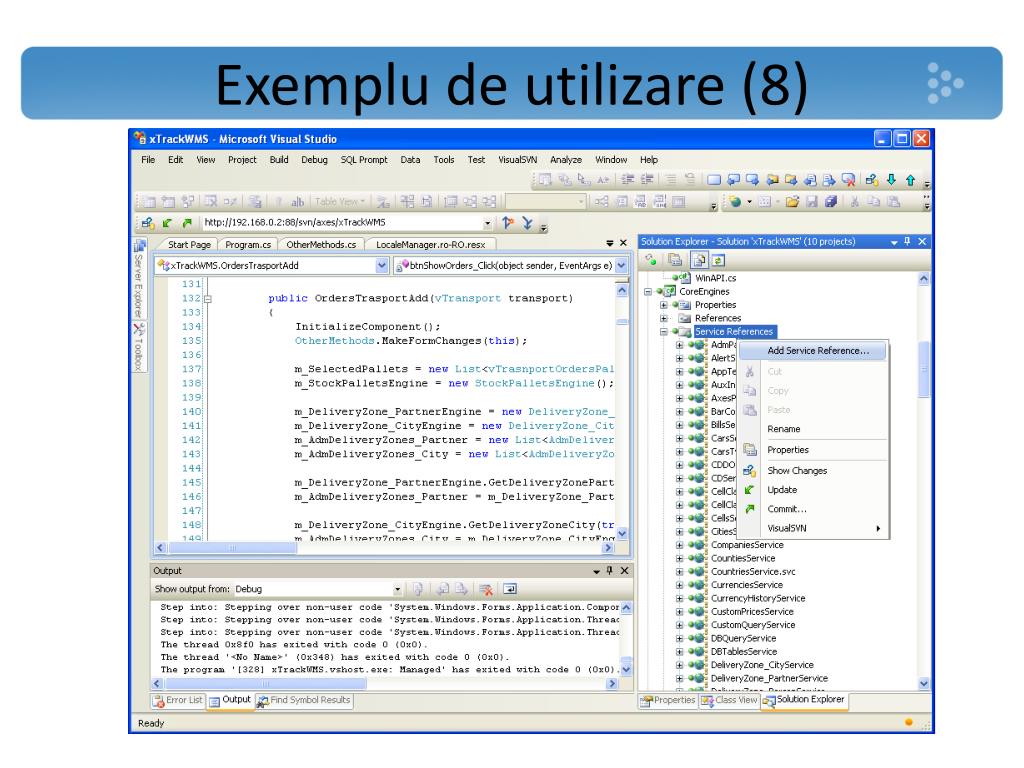Collapse the code outline at line 132
The height and width of the screenshot is (768, 1024).
click(x=208, y=299)
